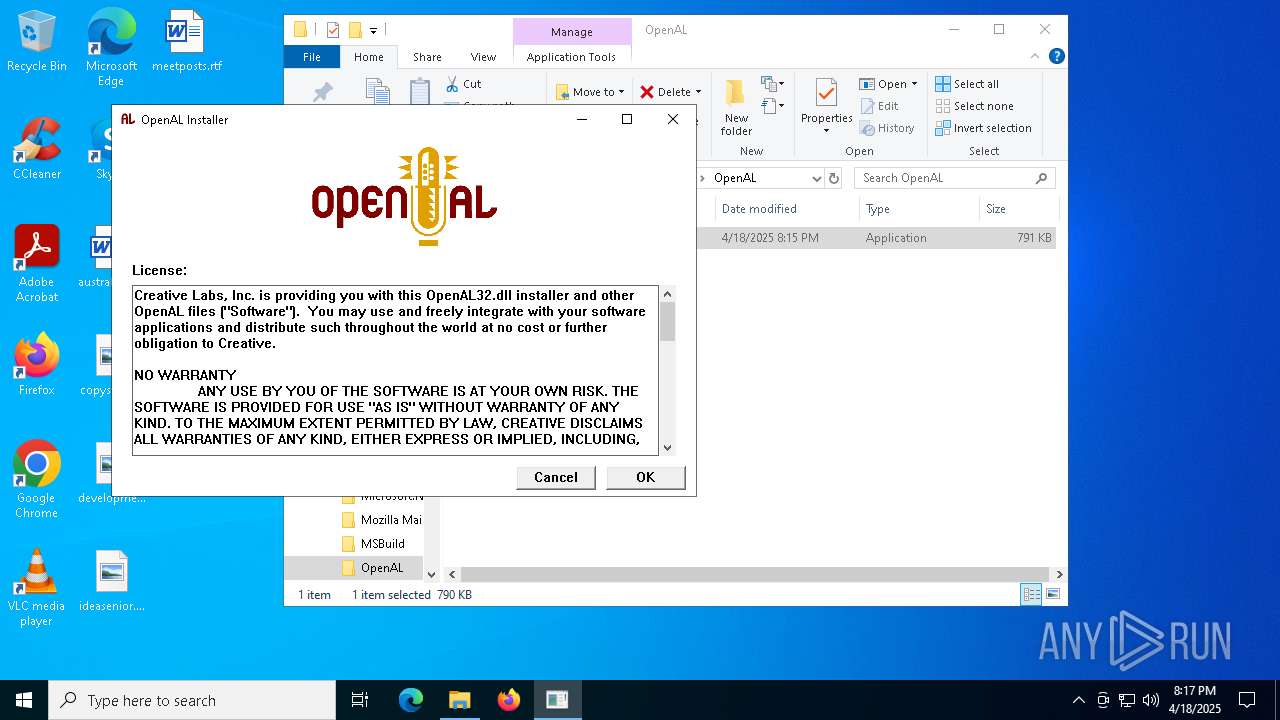This screenshot has width=1280, height=720.
Task: Click the Windows Start button
Action: [x=24, y=700]
